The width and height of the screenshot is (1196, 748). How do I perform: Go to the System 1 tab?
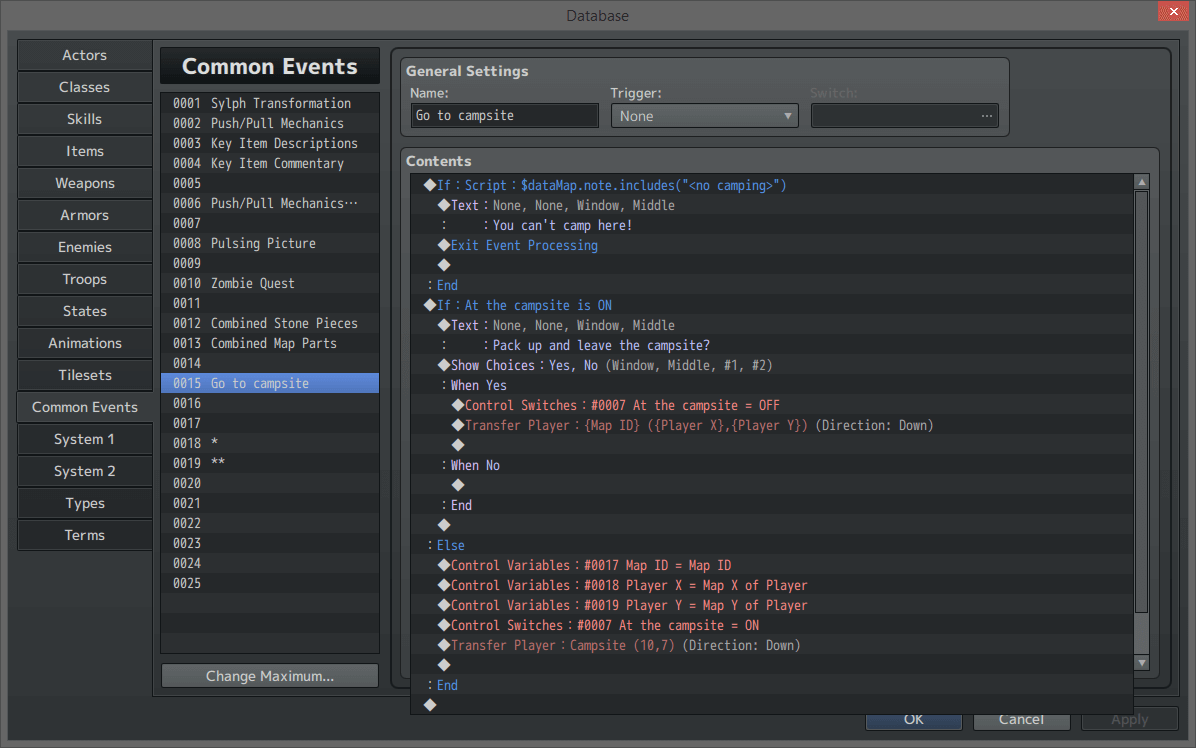(84, 439)
